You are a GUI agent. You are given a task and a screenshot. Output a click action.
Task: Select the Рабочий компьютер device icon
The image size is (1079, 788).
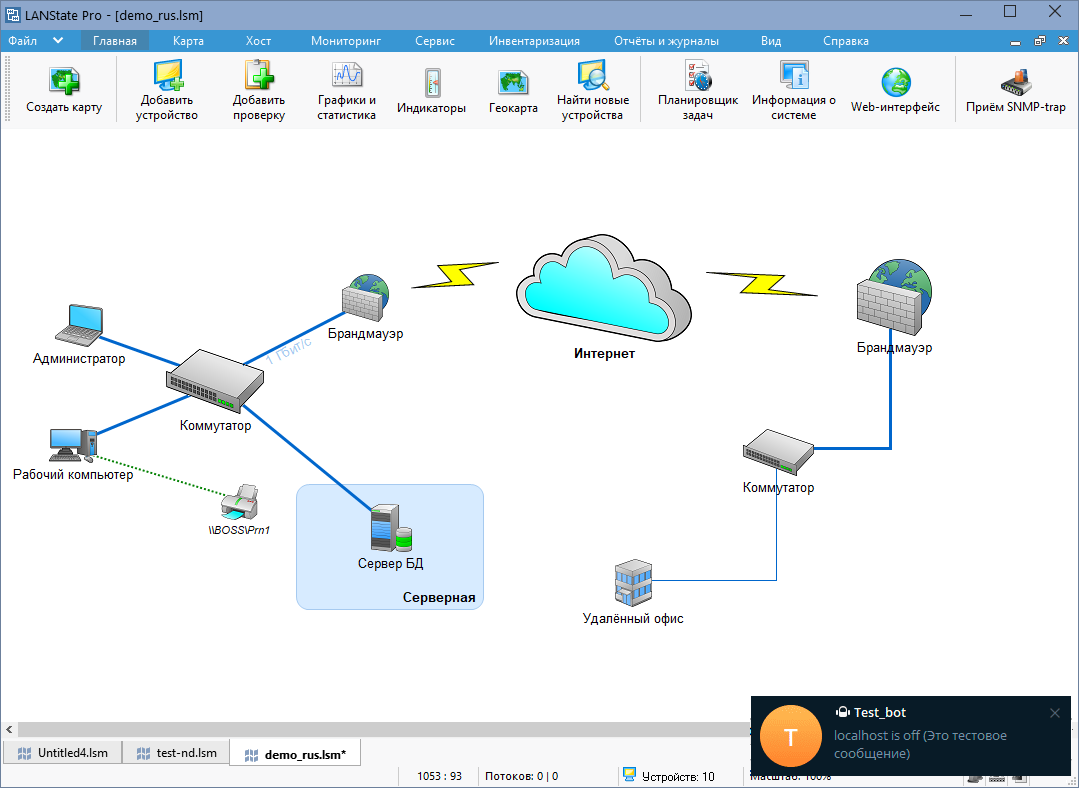click(x=73, y=445)
